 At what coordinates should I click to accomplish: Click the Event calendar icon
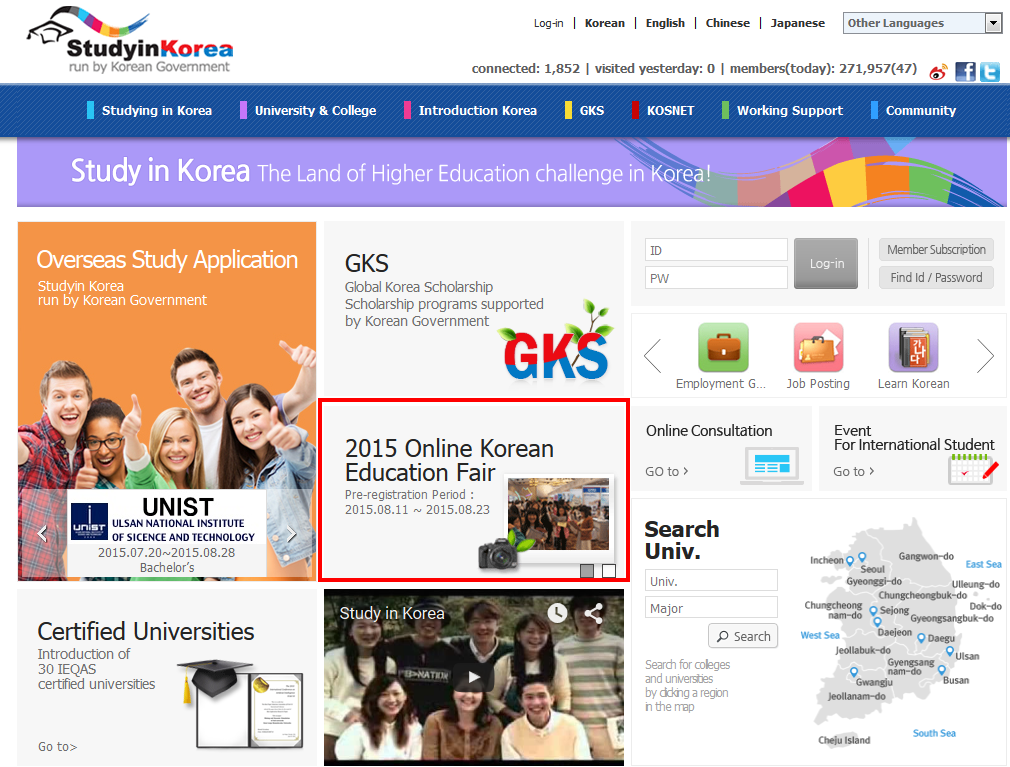tap(973, 469)
